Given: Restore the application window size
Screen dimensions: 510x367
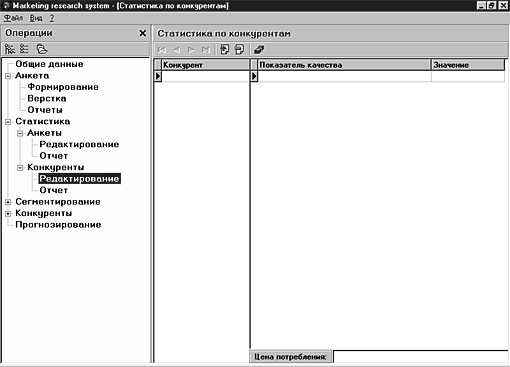Looking at the screenshot, I should pyautogui.click(x=491, y=6).
